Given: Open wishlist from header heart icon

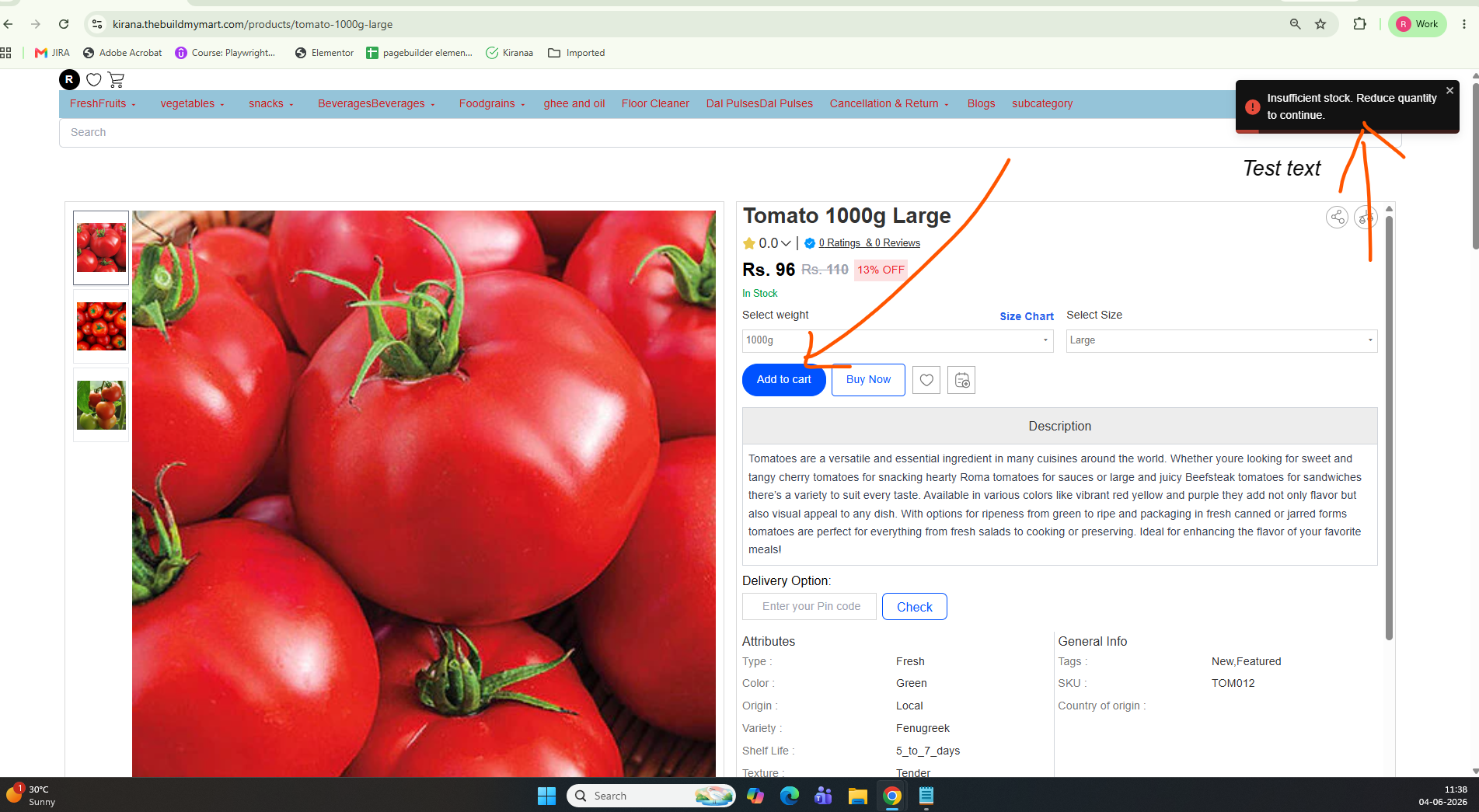Looking at the screenshot, I should [94, 79].
